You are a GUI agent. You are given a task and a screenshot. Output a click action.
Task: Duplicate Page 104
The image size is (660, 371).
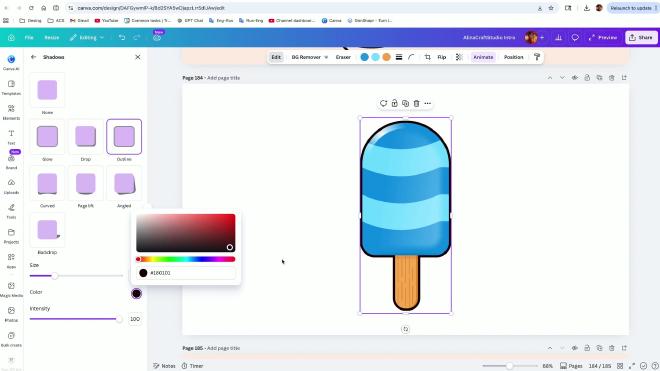click(x=599, y=78)
